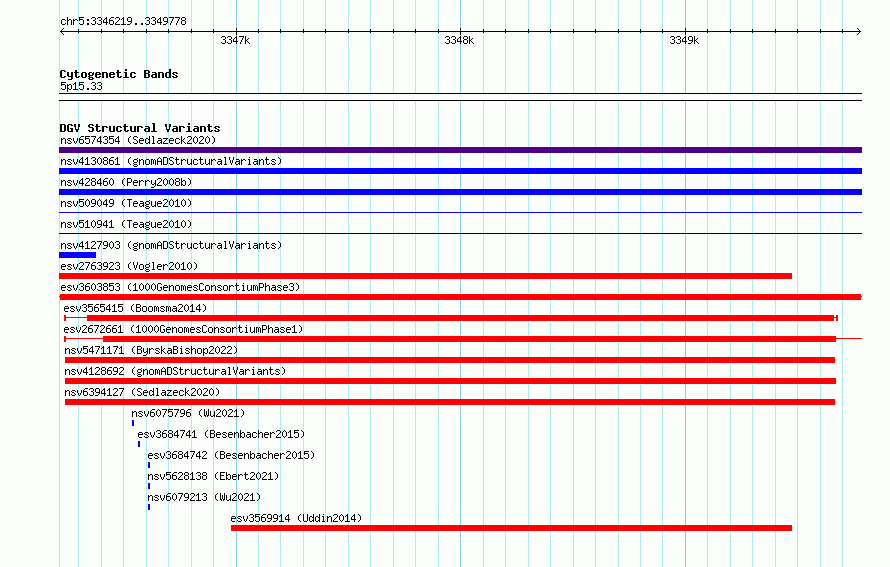
Task: Select esv3565415 (Boomsma2014) label
Action: click(x=135, y=308)
